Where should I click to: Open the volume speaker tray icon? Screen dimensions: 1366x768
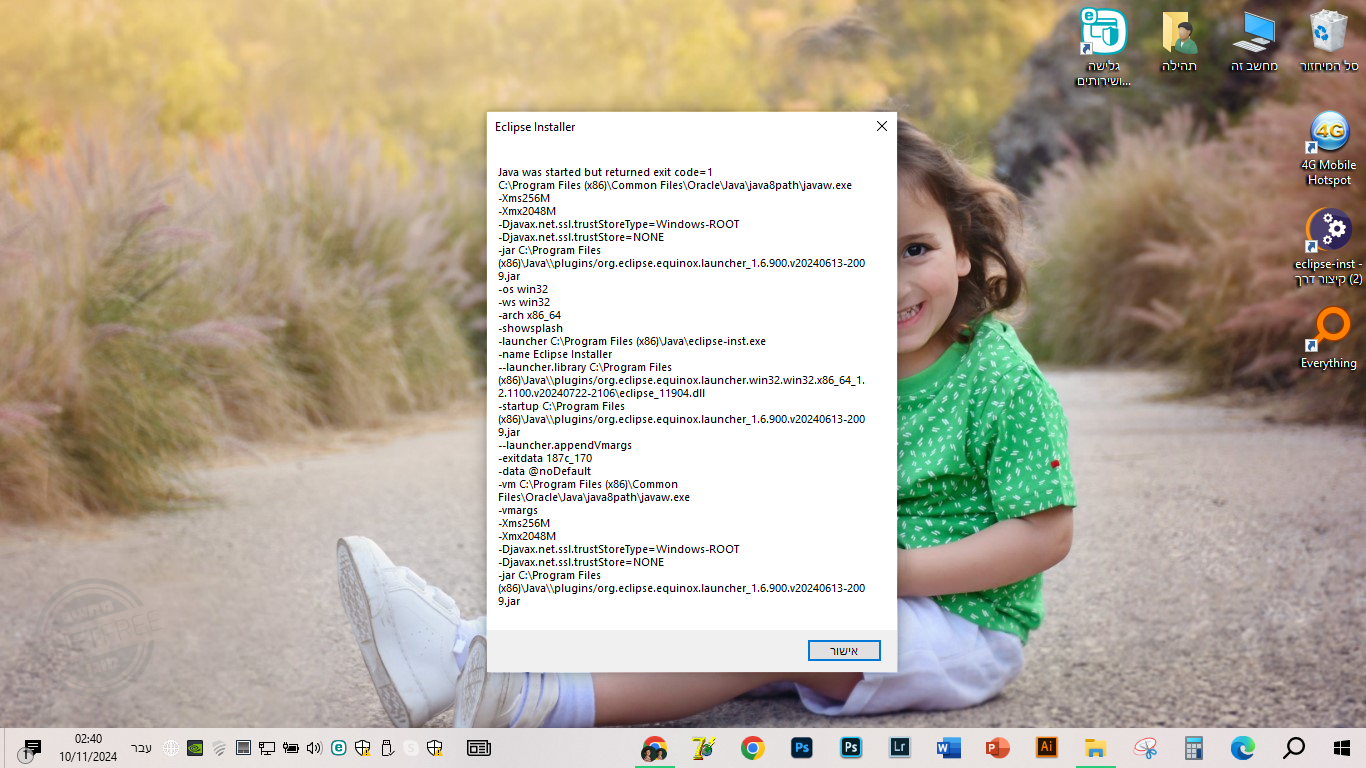coord(315,747)
